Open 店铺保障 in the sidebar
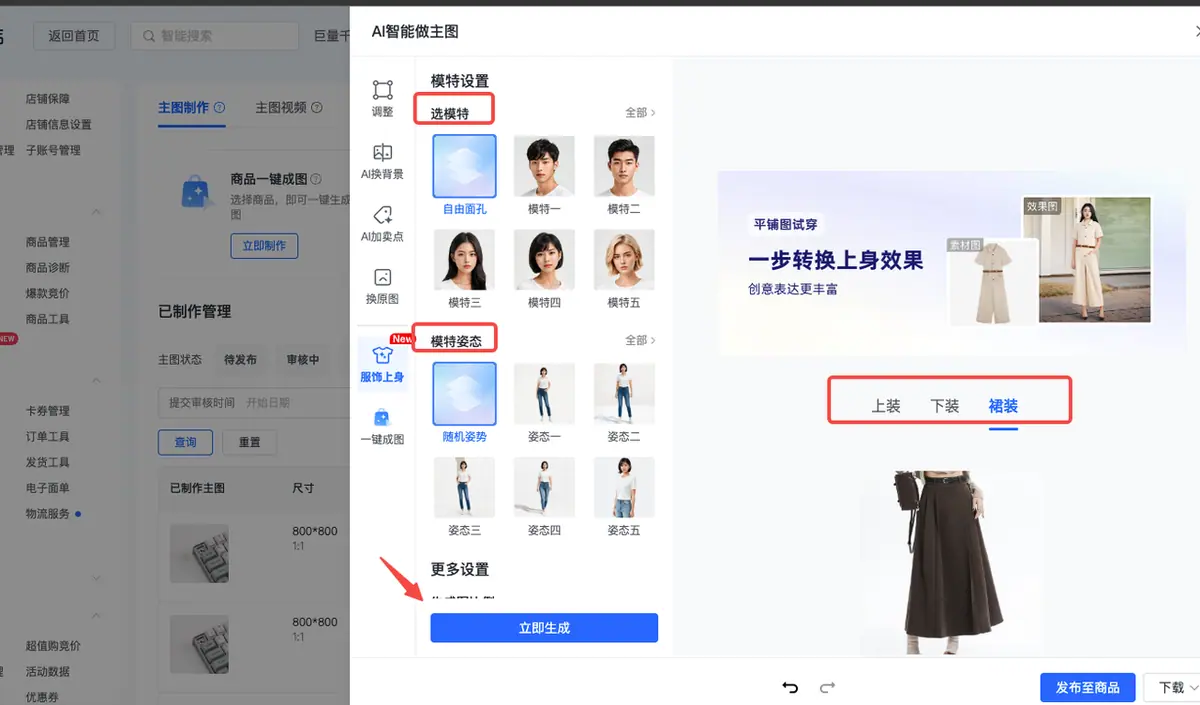1200x705 pixels. [48, 99]
